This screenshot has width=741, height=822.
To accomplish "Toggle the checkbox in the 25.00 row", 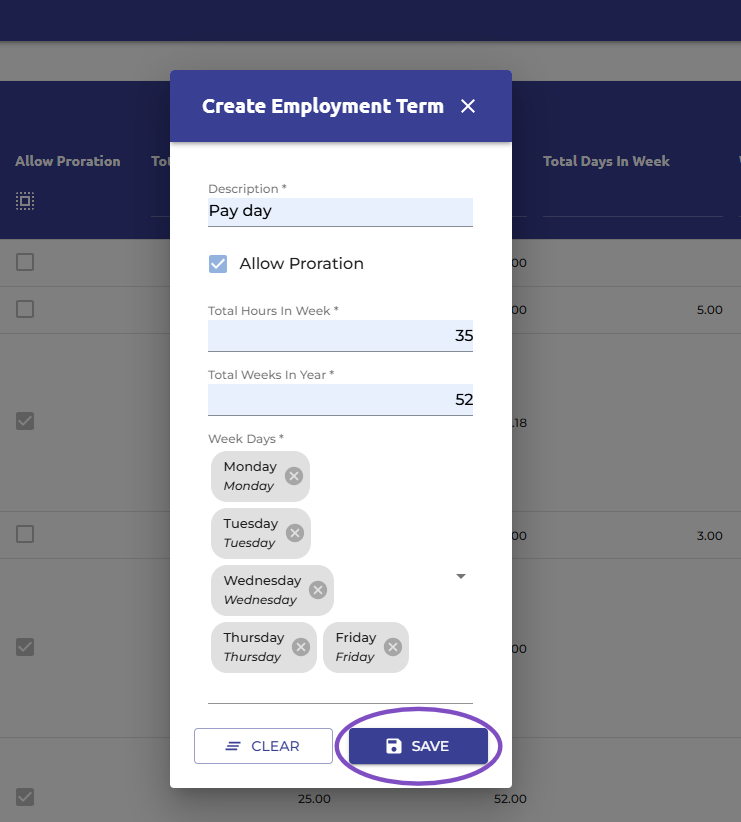I will [25, 797].
